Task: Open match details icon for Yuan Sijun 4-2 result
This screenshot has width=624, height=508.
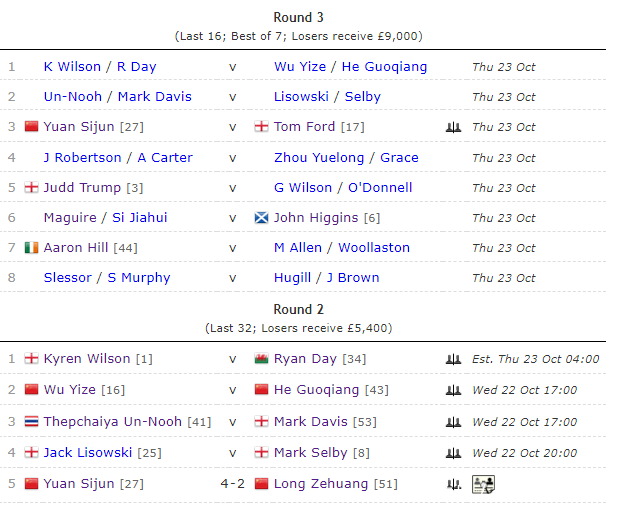Action: 483,484
